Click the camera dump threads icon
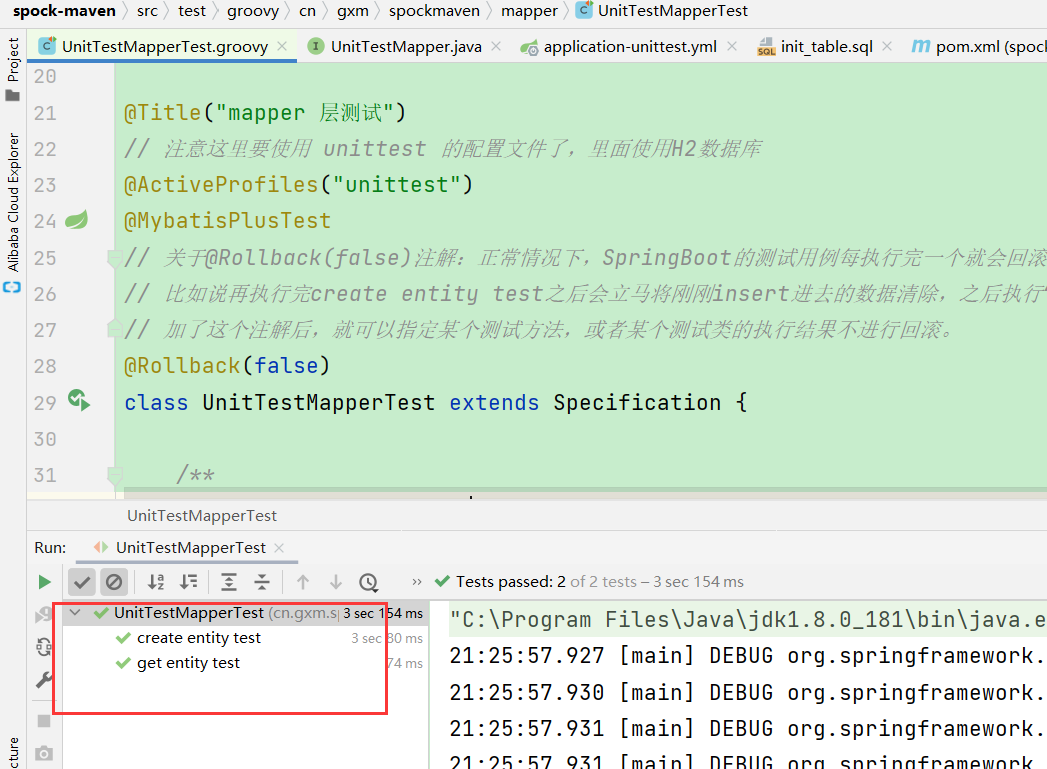Viewport: 1047px width, 769px height. pos(44,753)
